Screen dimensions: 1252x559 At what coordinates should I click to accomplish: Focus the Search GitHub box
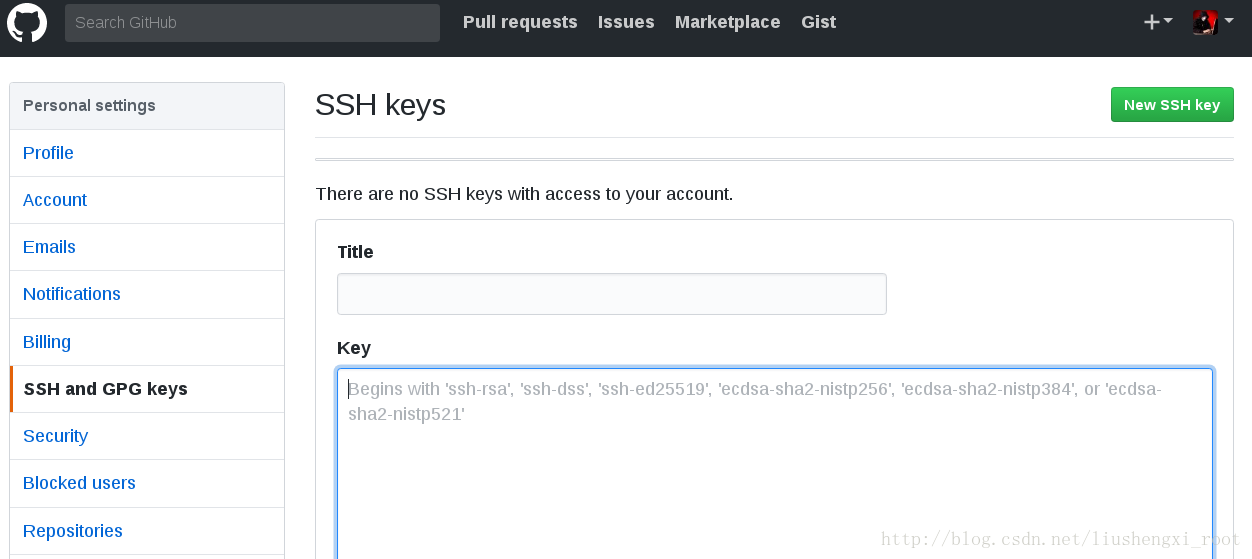pyautogui.click(x=252, y=22)
